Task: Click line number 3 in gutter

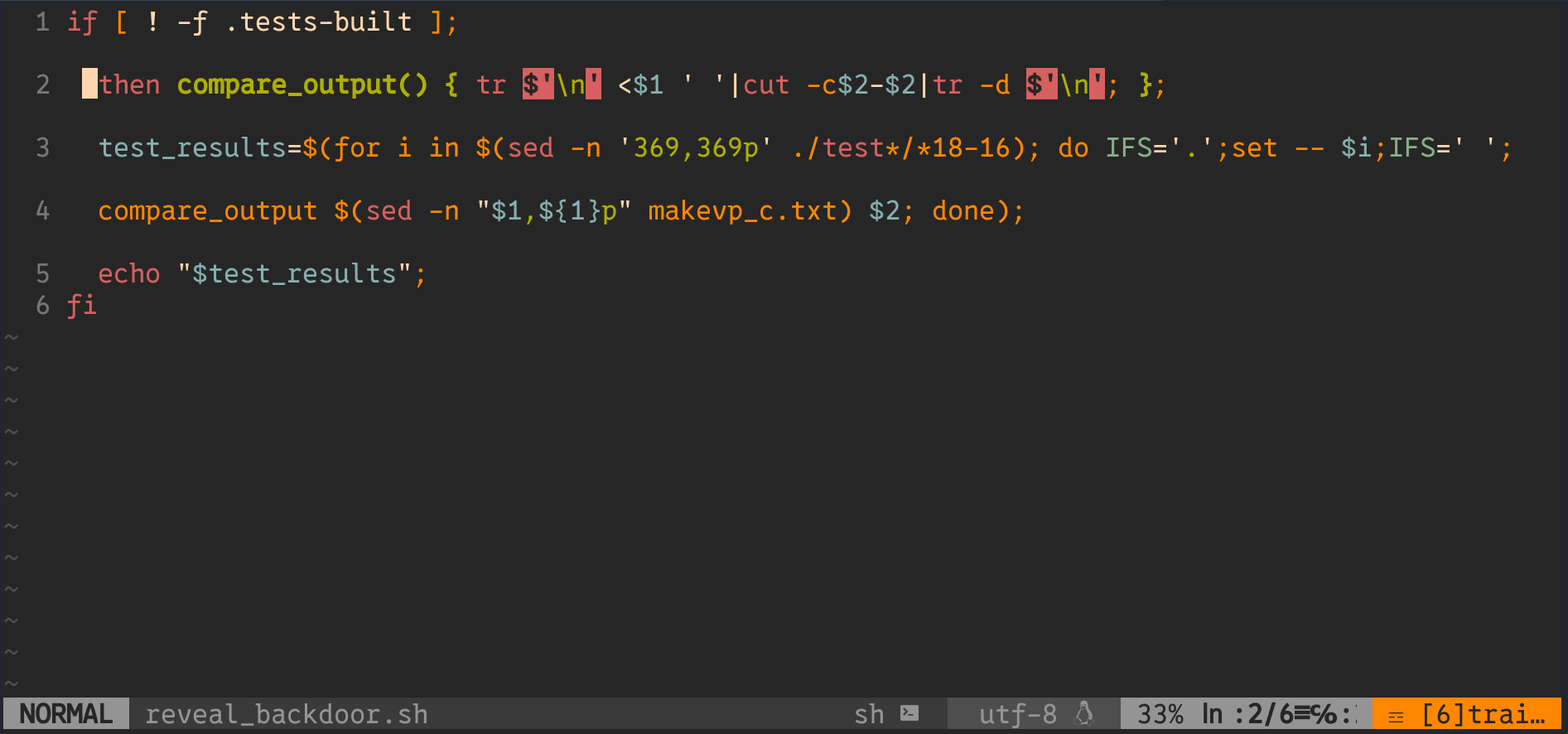Action: coord(42,148)
